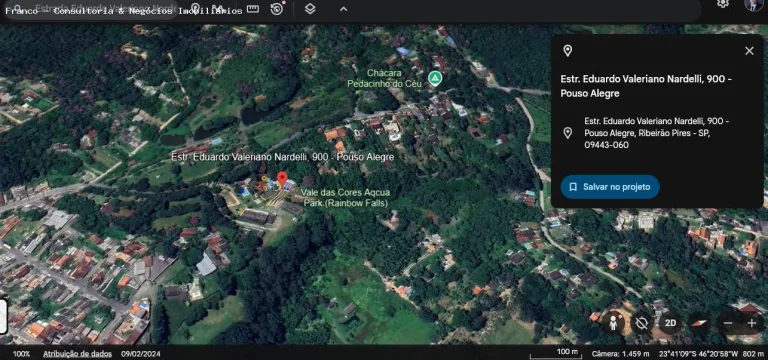Click the coordinates 23°41'09"S 46°20'58"W

[x=698, y=354]
